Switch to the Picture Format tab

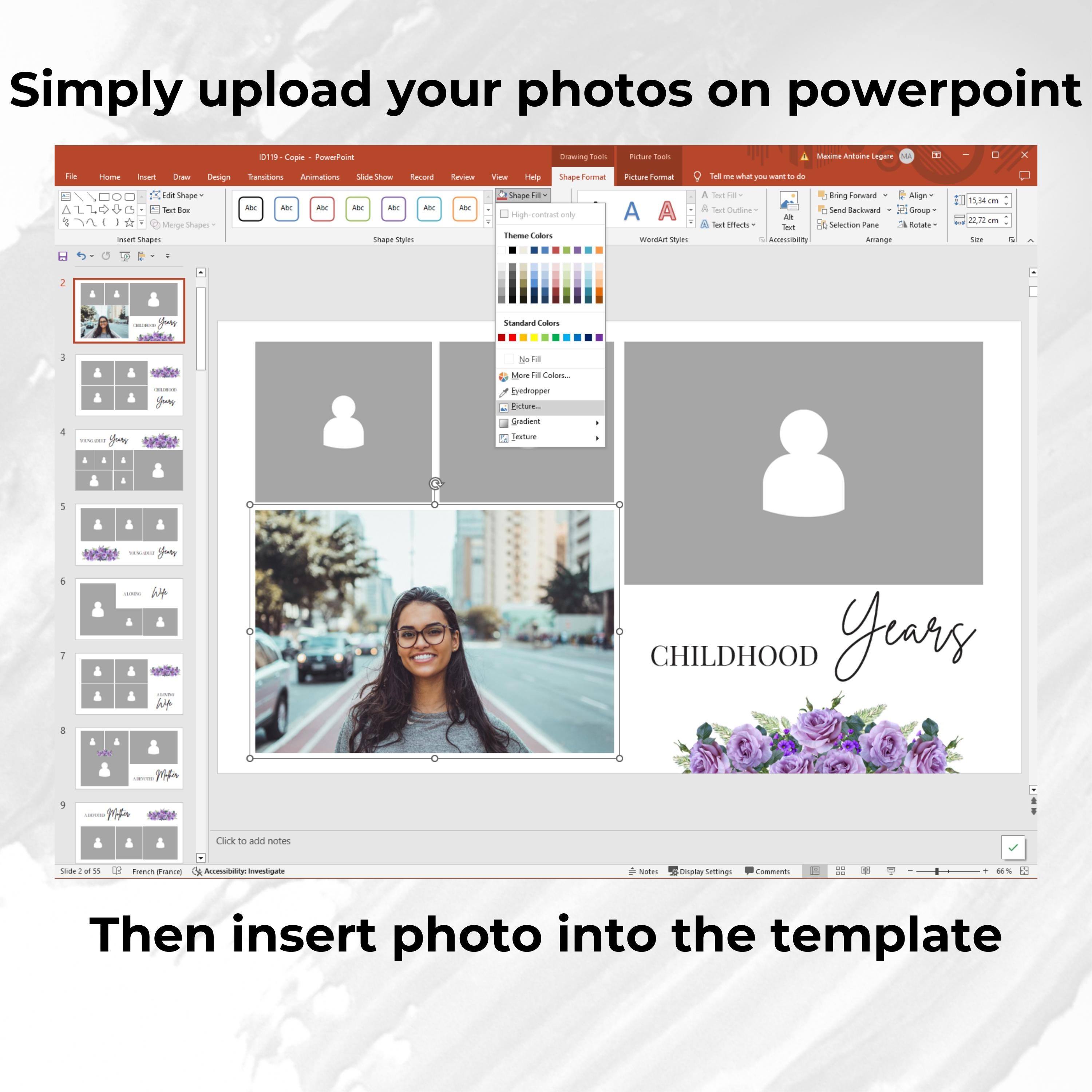click(x=649, y=176)
